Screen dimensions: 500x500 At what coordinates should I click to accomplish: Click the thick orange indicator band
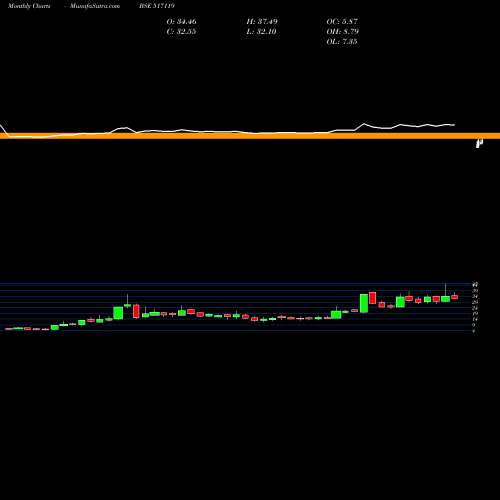(x=250, y=136)
